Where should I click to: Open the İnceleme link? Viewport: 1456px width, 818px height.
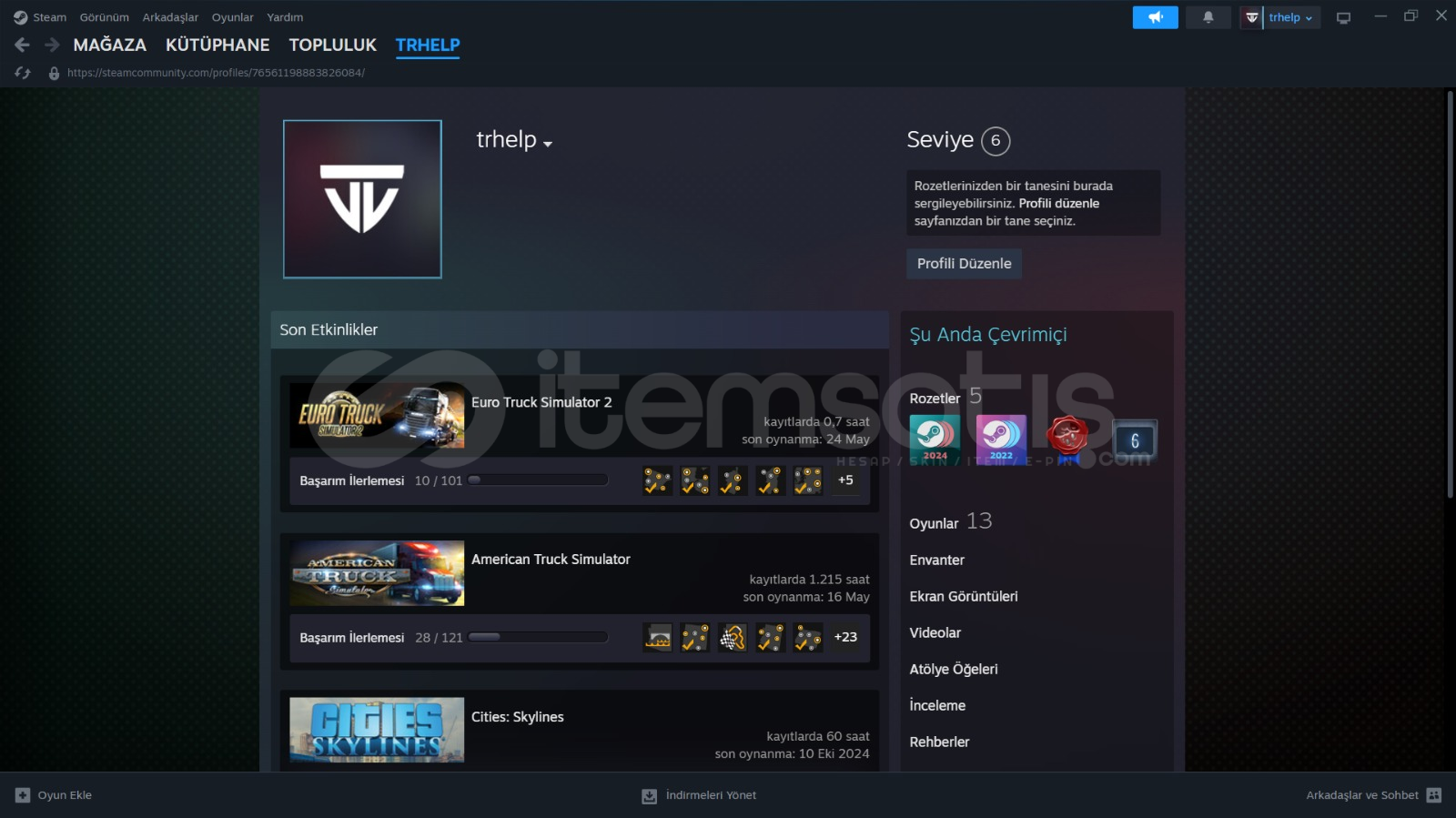point(937,706)
